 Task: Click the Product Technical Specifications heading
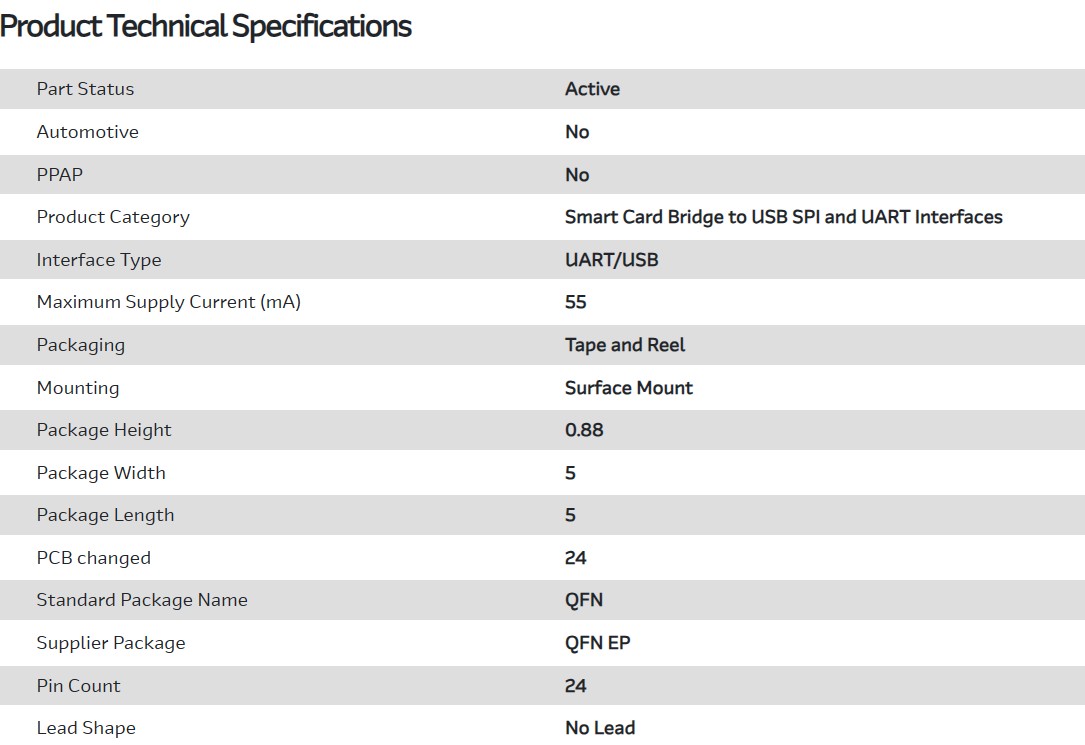[206, 26]
